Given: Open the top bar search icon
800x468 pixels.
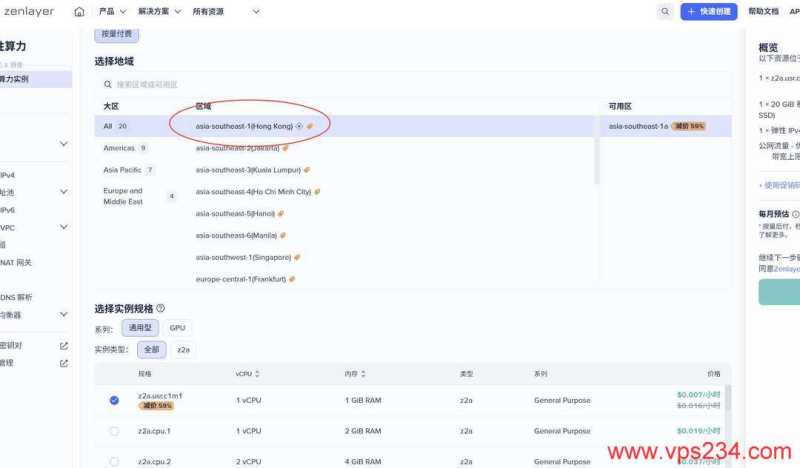Looking at the screenshot, I should pyautogui.click(x=665, y=11).
